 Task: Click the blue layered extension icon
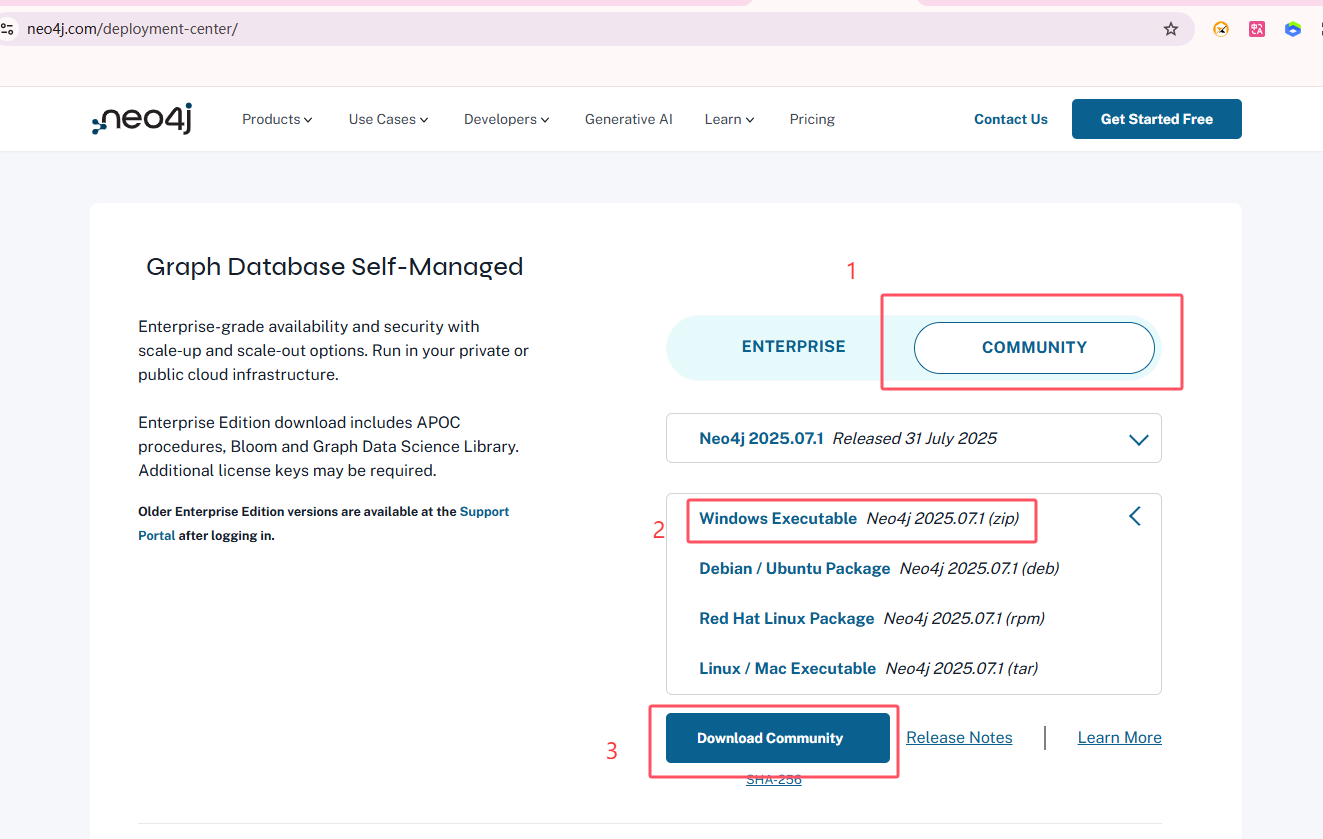pos(1293,29)
